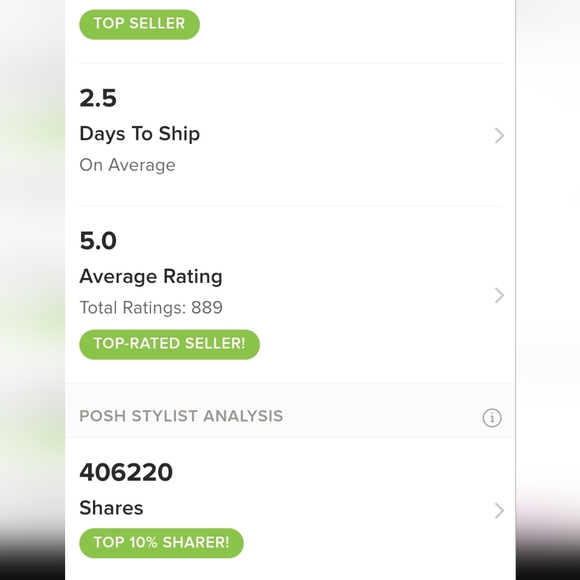Select the 5.0 rating number
The height and width of the screenshot is (580, 580).
[98, 241]
